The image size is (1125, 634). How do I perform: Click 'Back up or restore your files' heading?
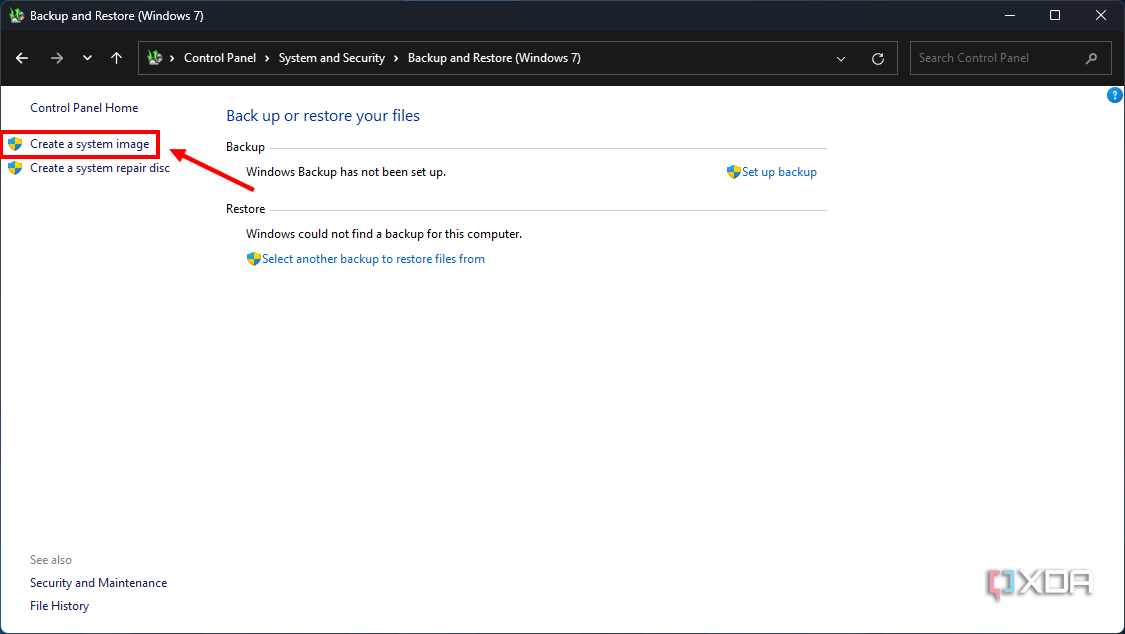pyautogui.click(x=323, y=115)
